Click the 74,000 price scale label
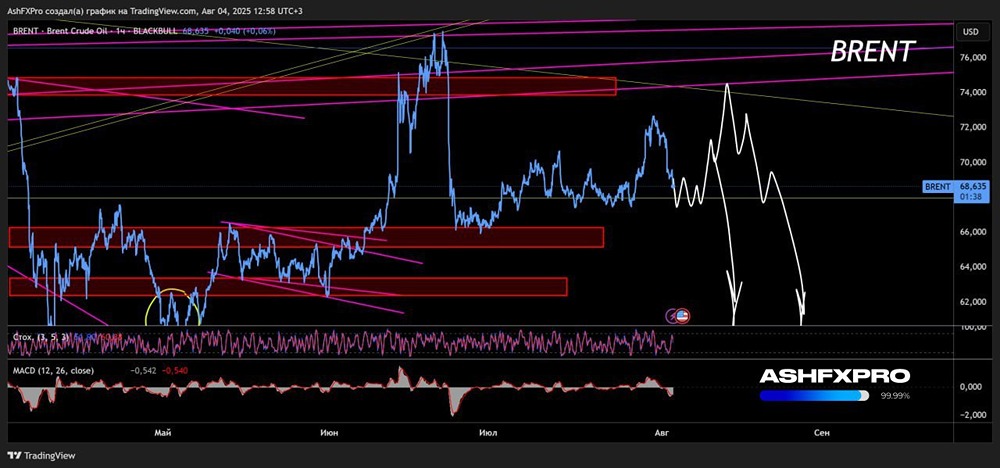This screenshot has height=468, width=1000. [x=971, y=92]
